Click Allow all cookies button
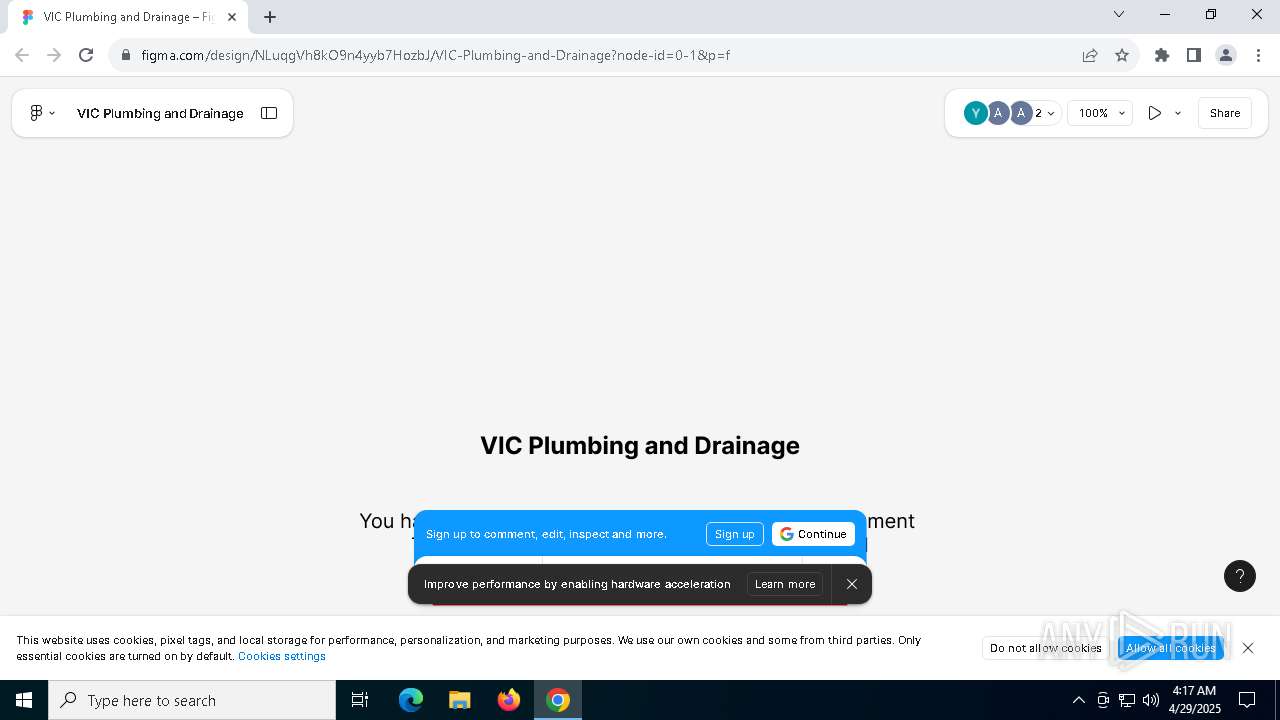Screen dimensions: 1280x720 click(1171, 648)
